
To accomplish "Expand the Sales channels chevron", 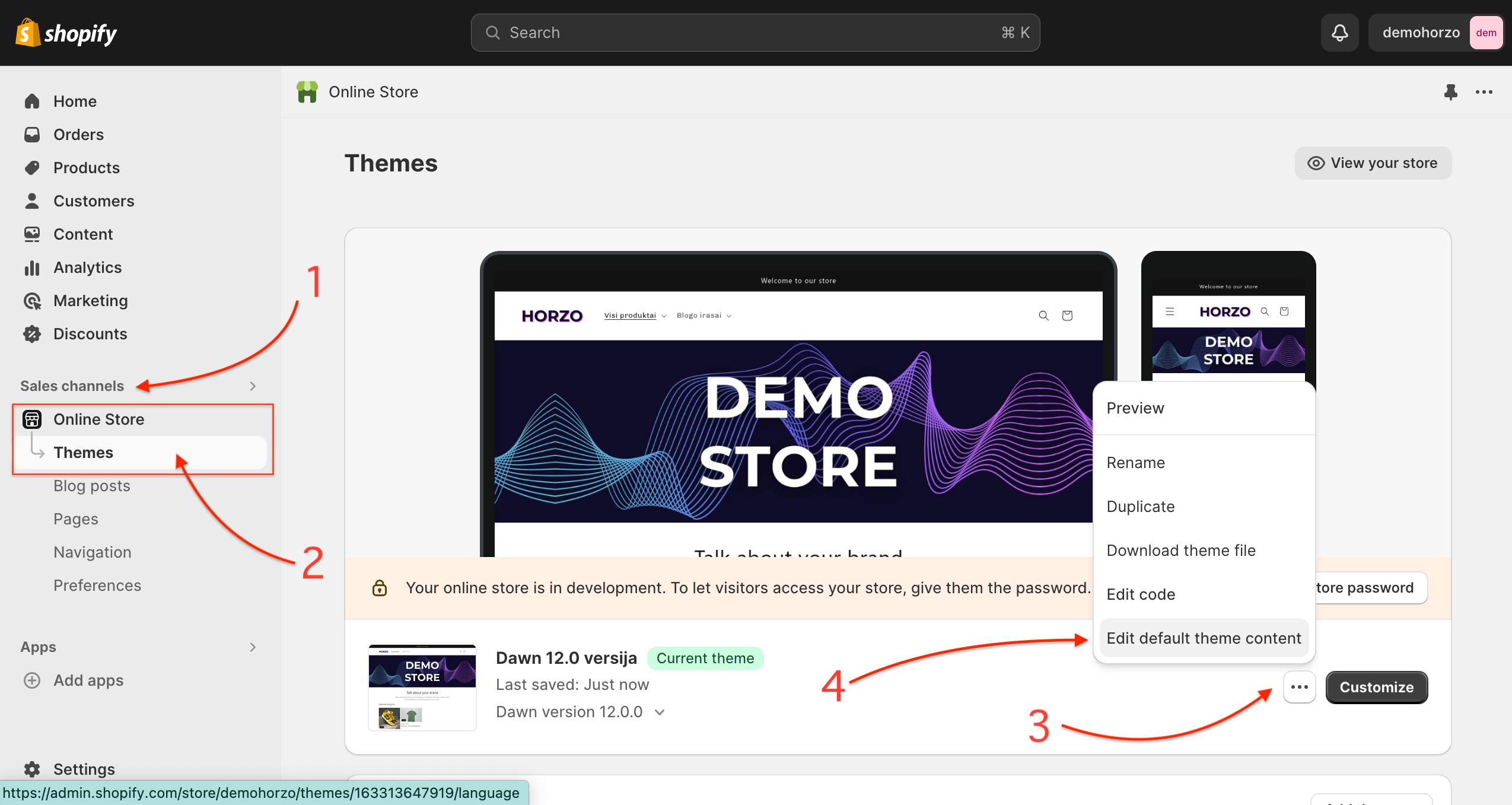I will point(253,386).
